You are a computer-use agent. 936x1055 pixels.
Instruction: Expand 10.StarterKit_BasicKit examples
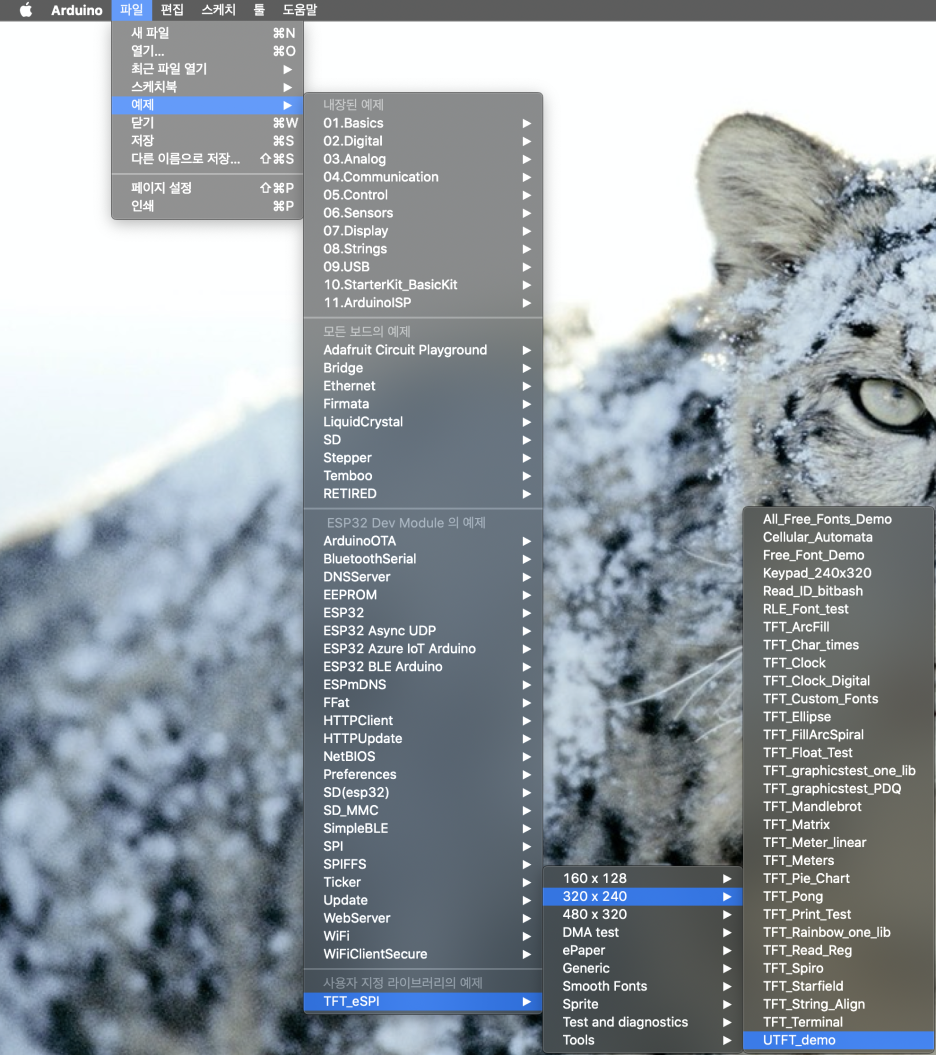(x=423, y=285)
